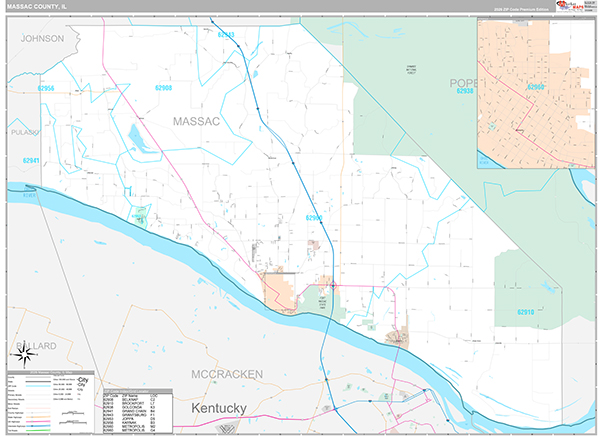Viewport: 600px width, 436px height.
Task: Click ZIP code label 62943 near top
Action: click(x=226, y=35)
